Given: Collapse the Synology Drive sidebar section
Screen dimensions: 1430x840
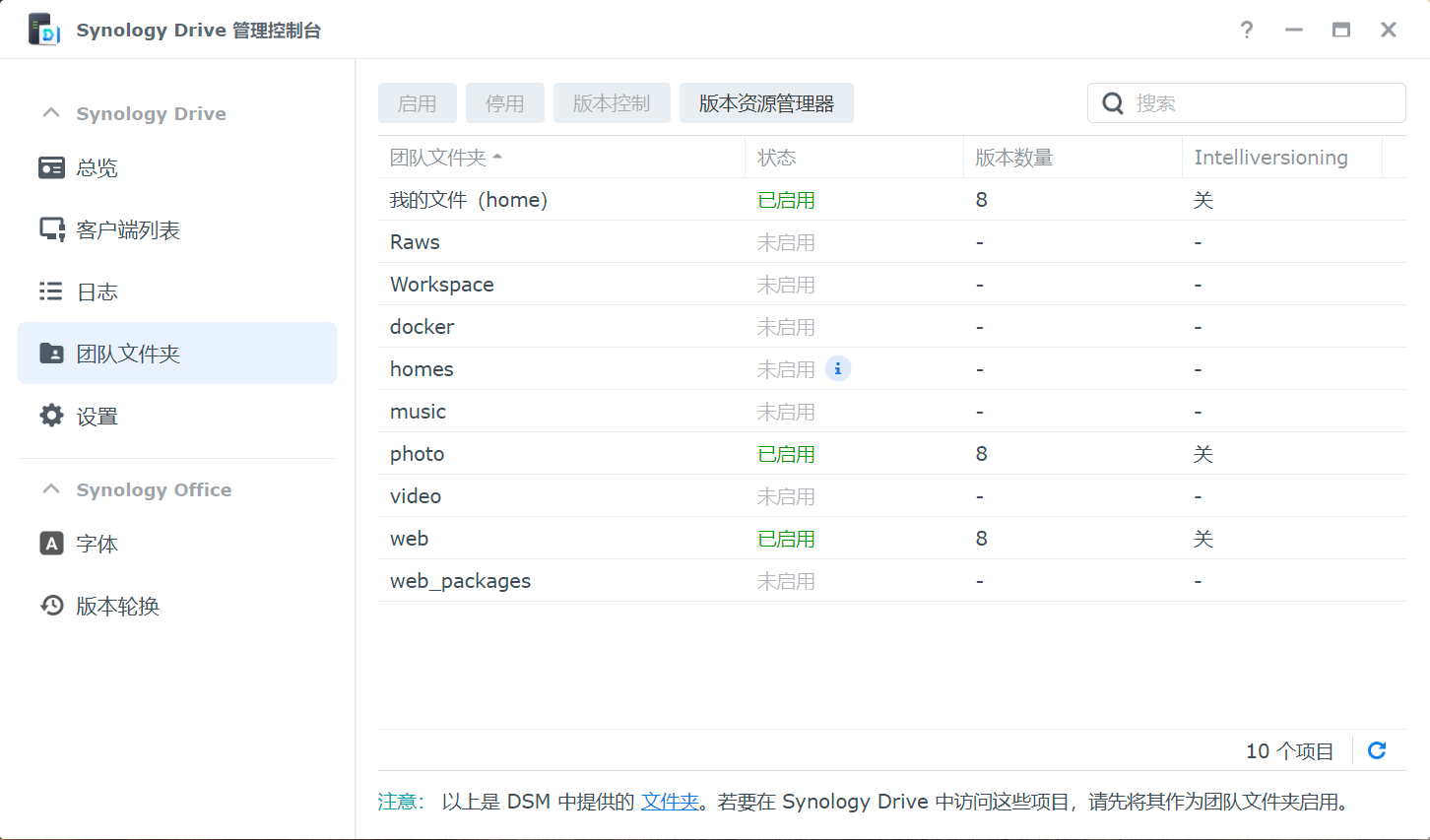Looking at the screenshot, I should pyautogui.click(x=51, y=113).
